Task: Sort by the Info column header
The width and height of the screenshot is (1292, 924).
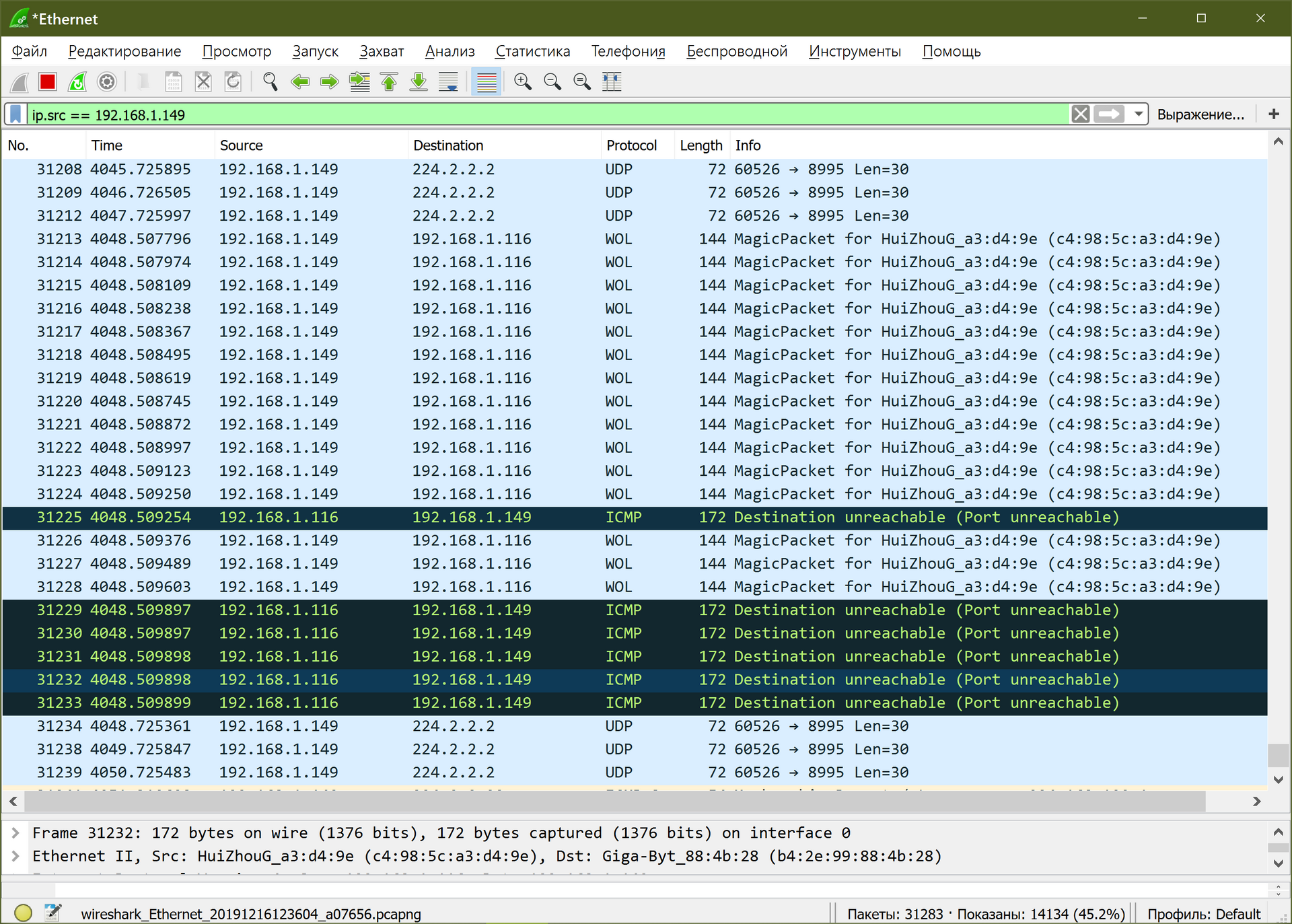Action: [x=998, y=145]
